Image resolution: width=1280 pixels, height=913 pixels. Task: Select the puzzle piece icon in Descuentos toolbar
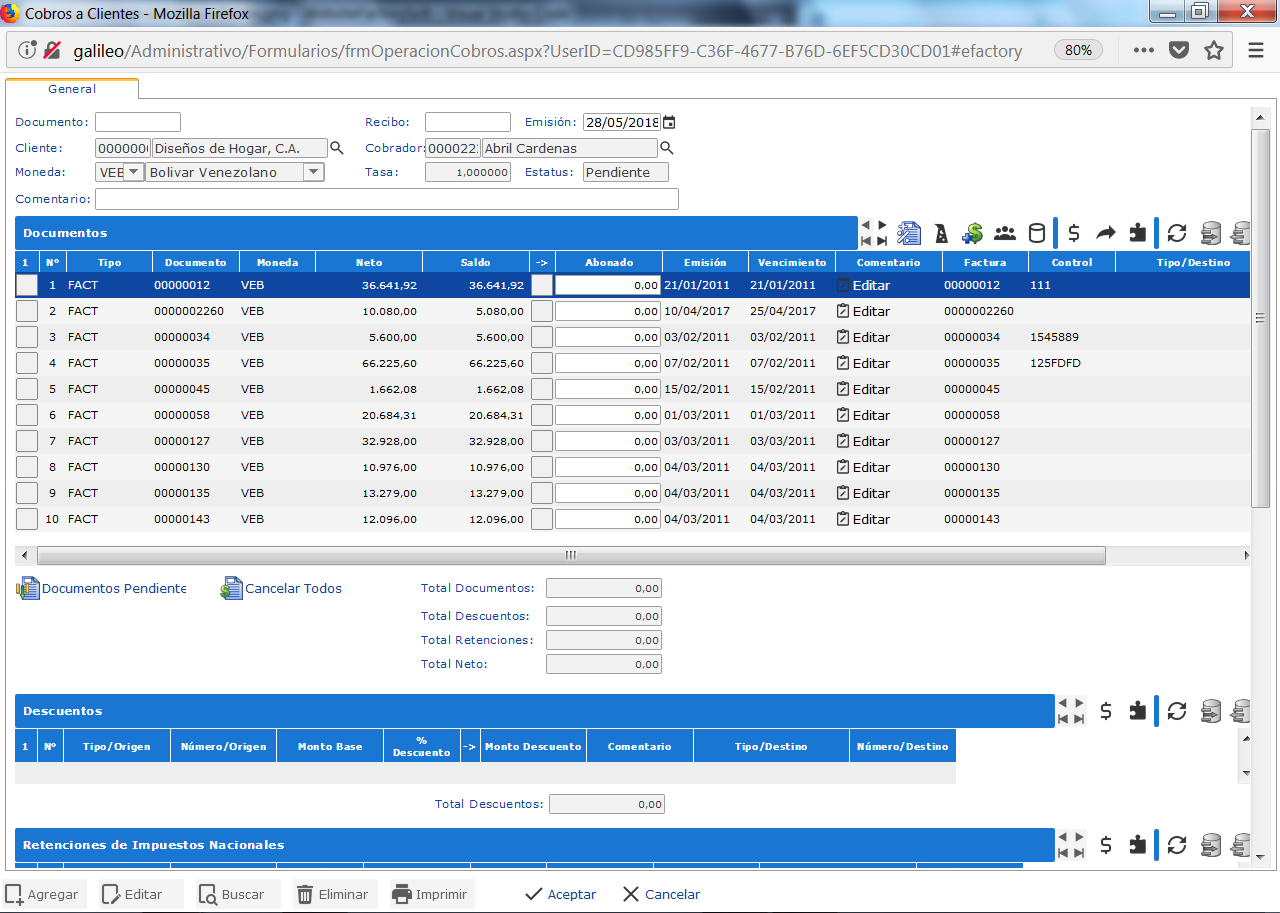click(1137, 711)
